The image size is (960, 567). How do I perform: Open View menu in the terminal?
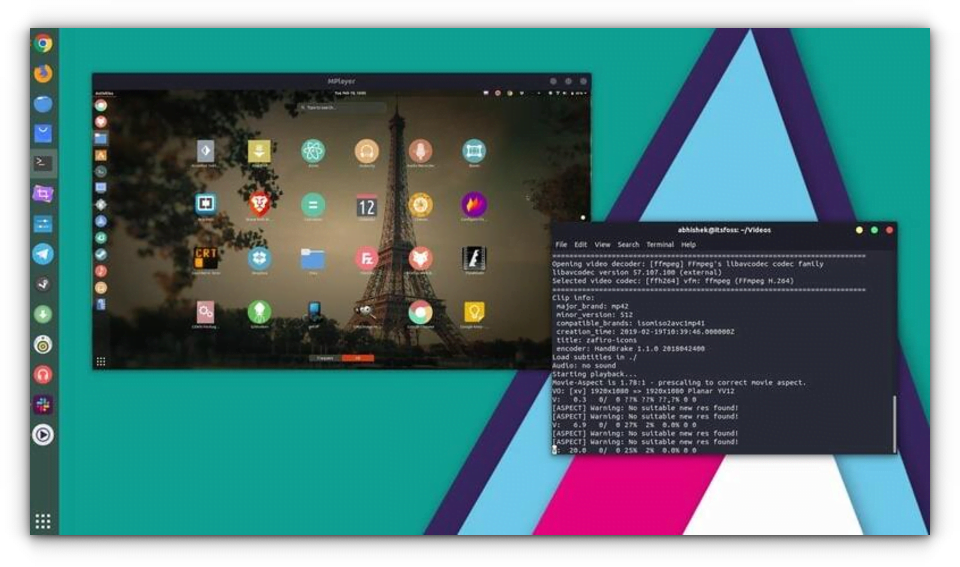click(x=602, y=244)
